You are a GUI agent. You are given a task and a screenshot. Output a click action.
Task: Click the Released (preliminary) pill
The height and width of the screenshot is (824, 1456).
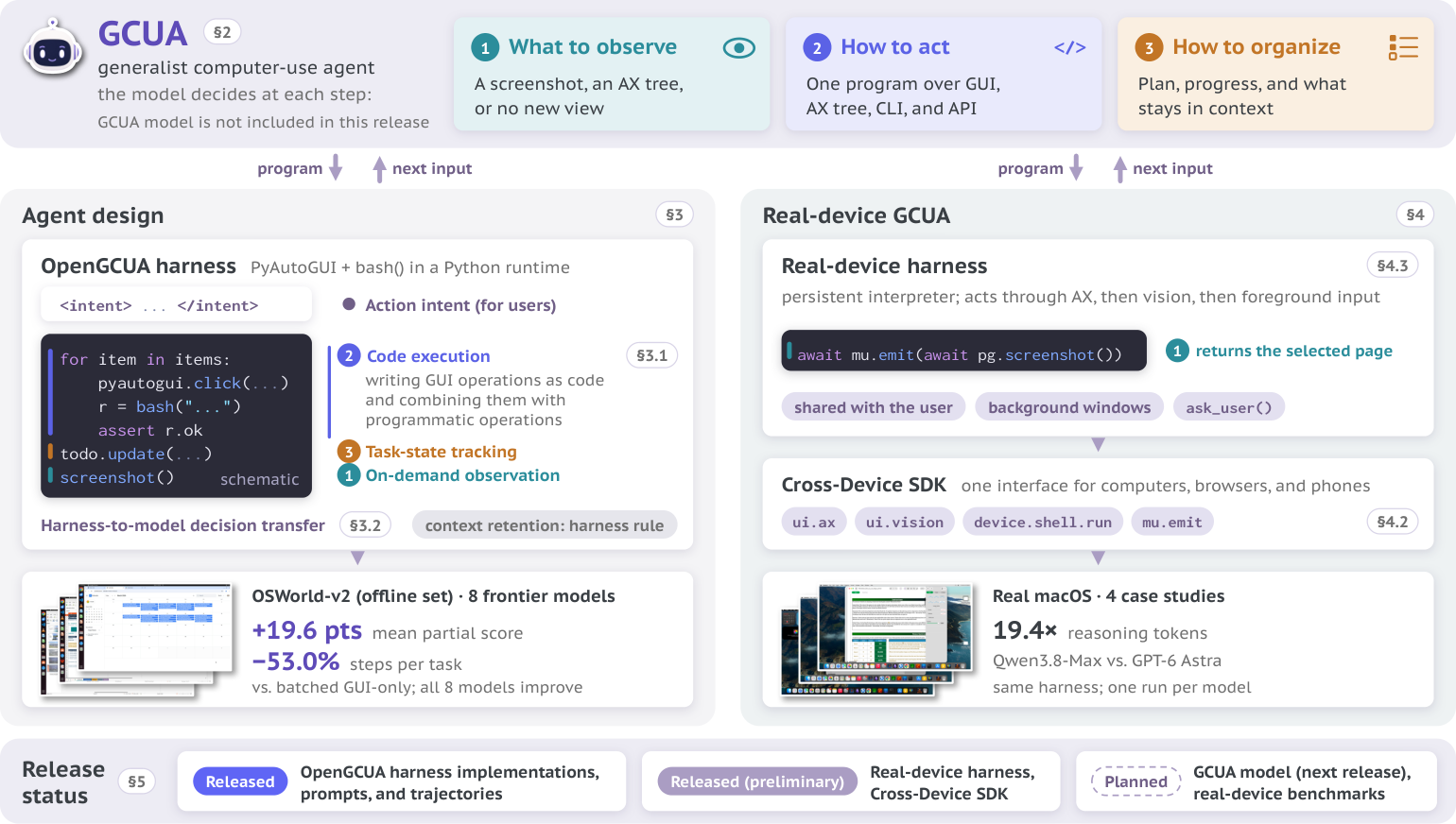757,781
